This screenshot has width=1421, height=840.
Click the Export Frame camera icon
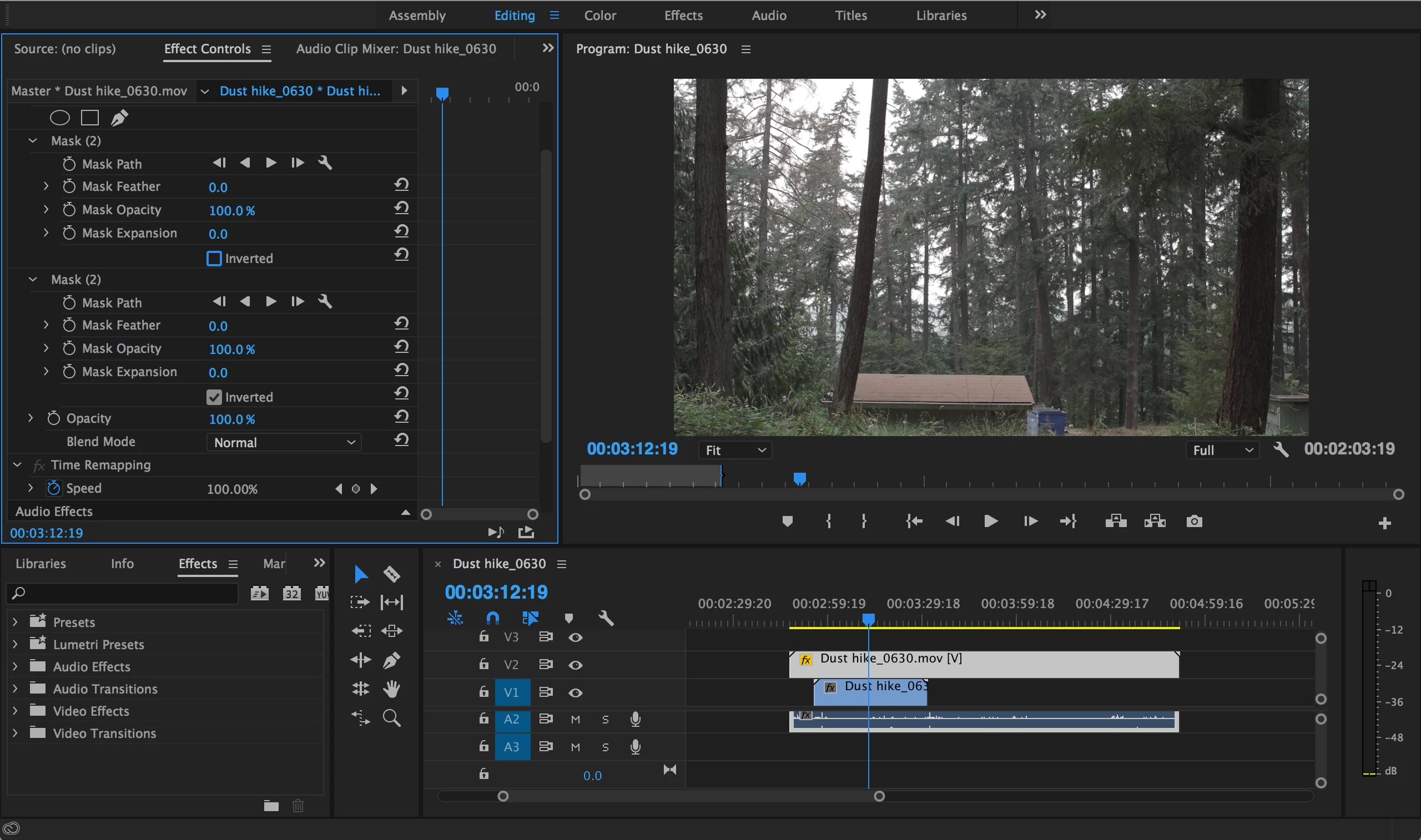[x=1194, y=521]
